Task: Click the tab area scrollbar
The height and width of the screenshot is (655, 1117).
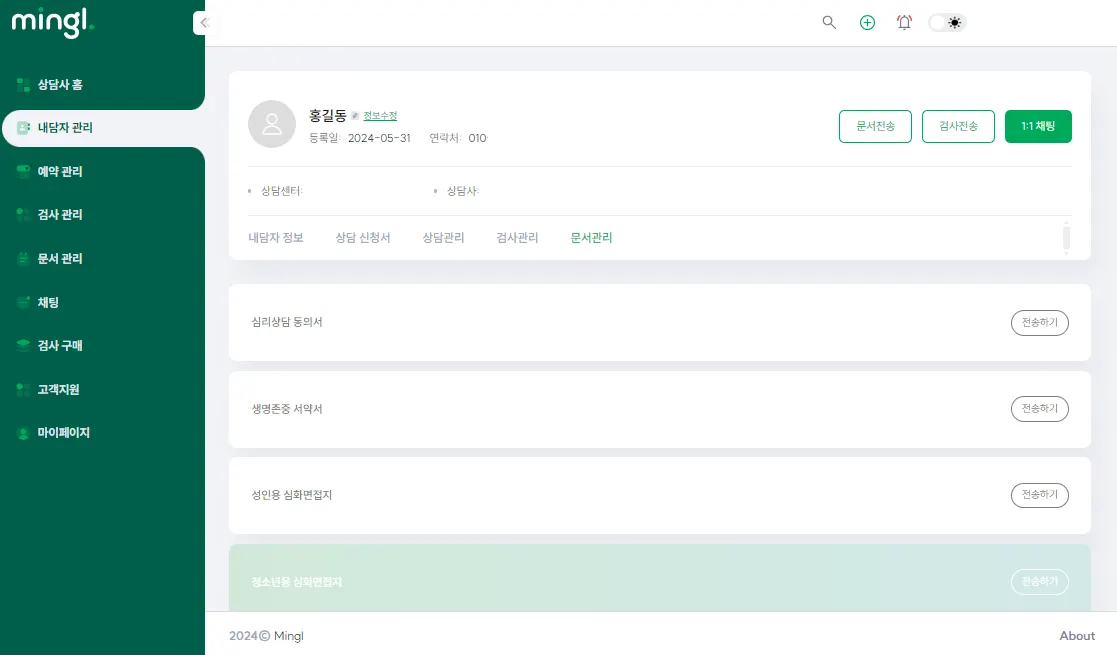Action: [1066, 238]
